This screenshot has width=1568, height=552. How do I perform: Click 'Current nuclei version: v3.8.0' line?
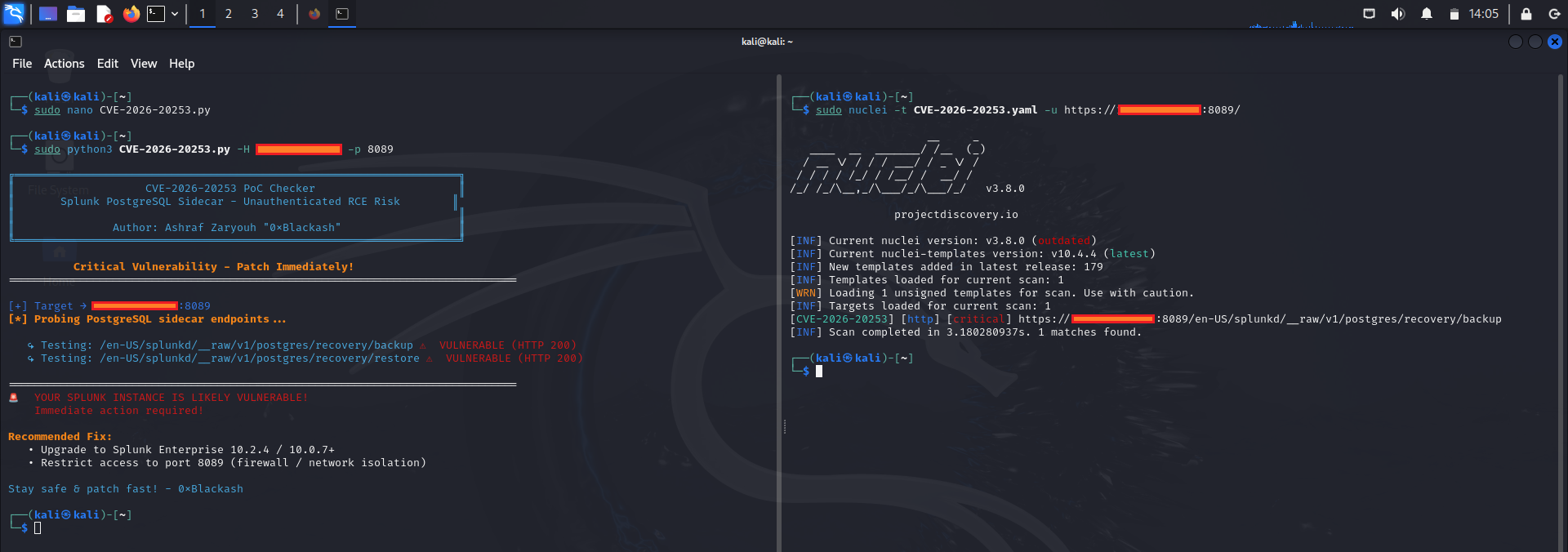pyautogui.click(x=942, y=241)
